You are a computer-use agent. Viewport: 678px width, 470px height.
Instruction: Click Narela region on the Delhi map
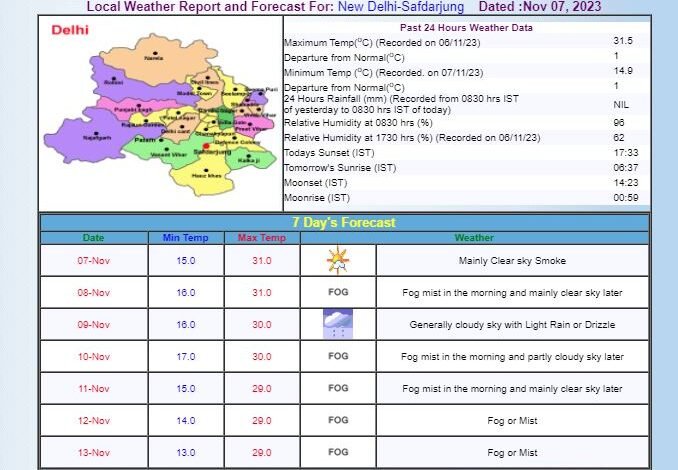[153, 58]
